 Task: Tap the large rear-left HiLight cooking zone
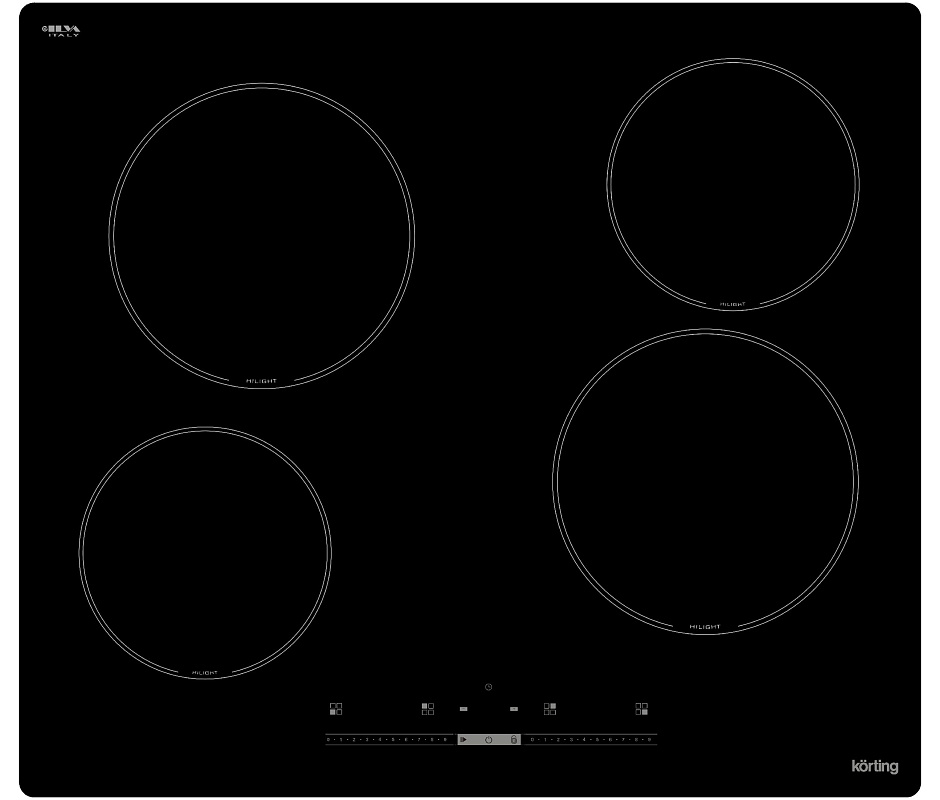pyautogui.click(x=261, y=236)
